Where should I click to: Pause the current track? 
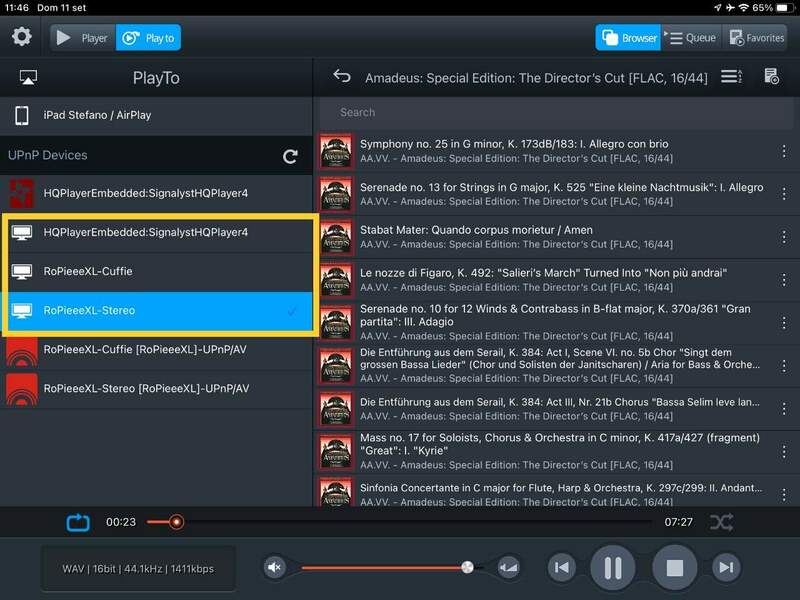click(x=612, y=568)
